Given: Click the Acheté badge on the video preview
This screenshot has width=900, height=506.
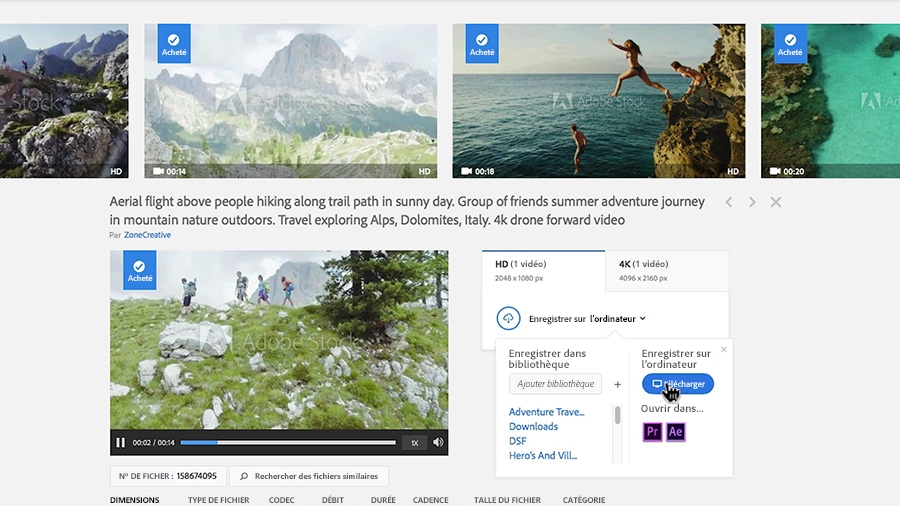Looking at the screenshot, I should 139,270.
